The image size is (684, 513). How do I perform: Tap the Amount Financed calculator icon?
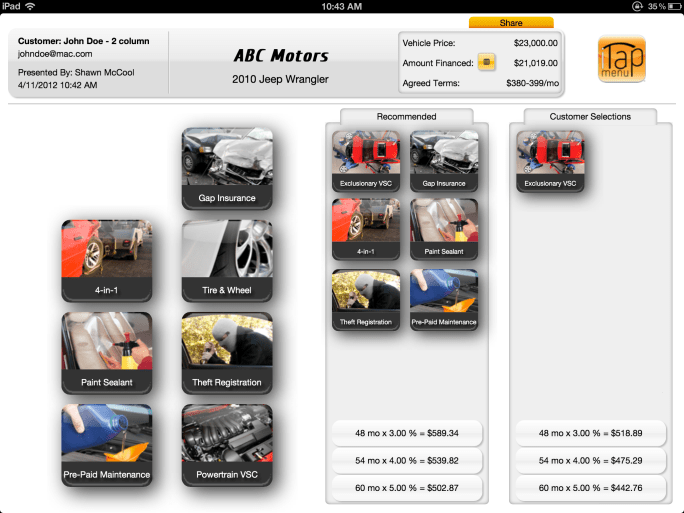tap(486, 63)
